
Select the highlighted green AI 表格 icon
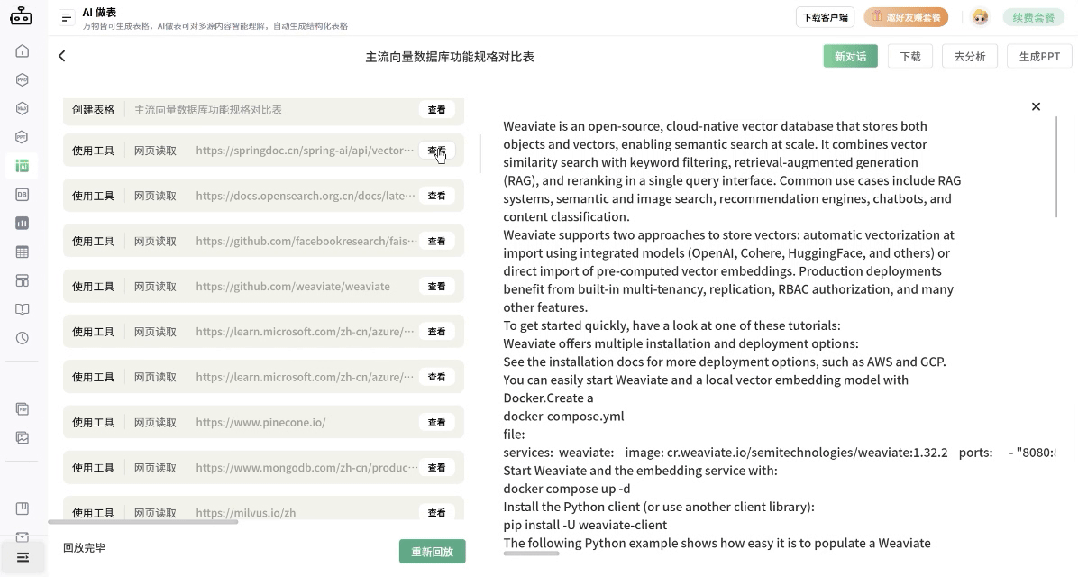22,166
